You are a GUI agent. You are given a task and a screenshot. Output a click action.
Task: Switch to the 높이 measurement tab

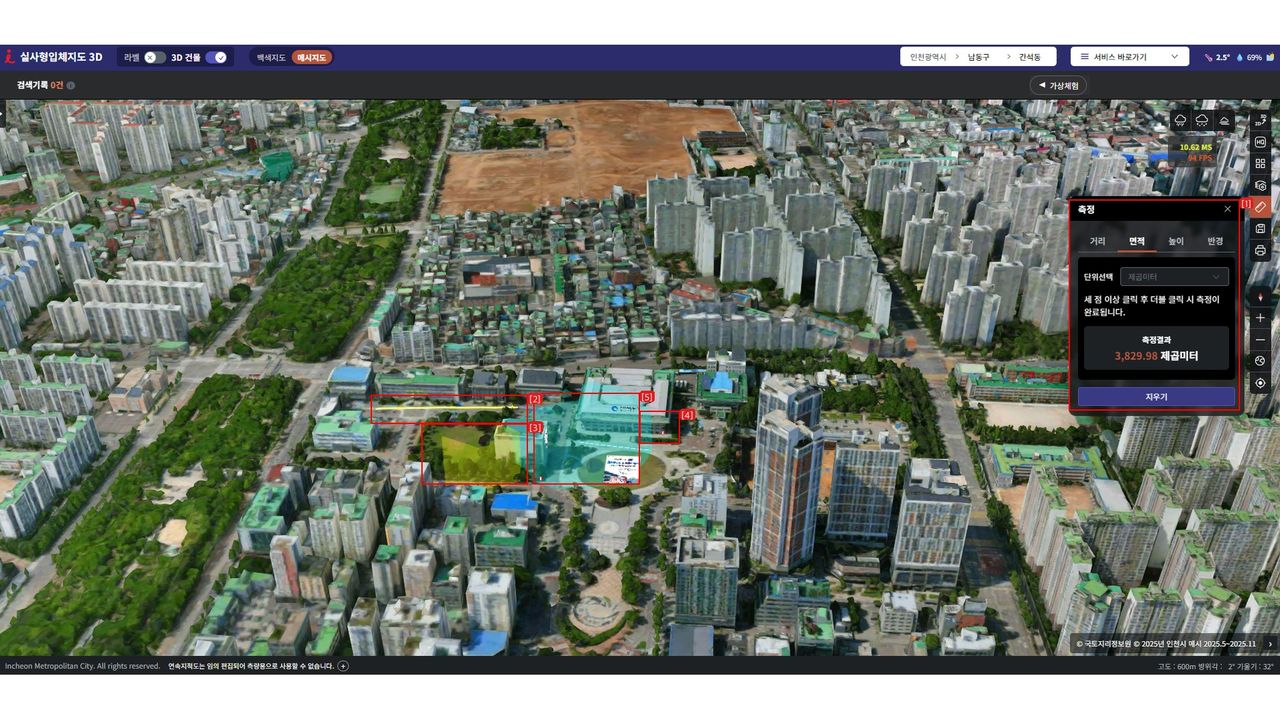1175,241
